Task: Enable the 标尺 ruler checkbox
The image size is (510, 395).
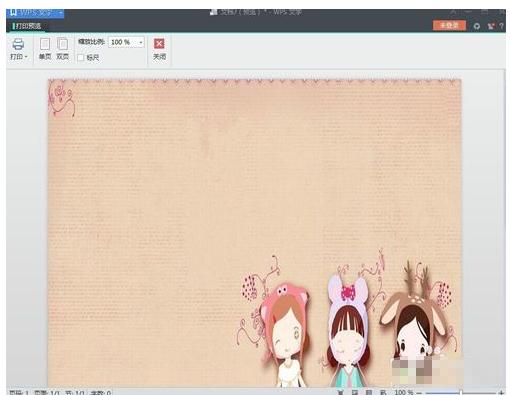Action: point(81,58)
